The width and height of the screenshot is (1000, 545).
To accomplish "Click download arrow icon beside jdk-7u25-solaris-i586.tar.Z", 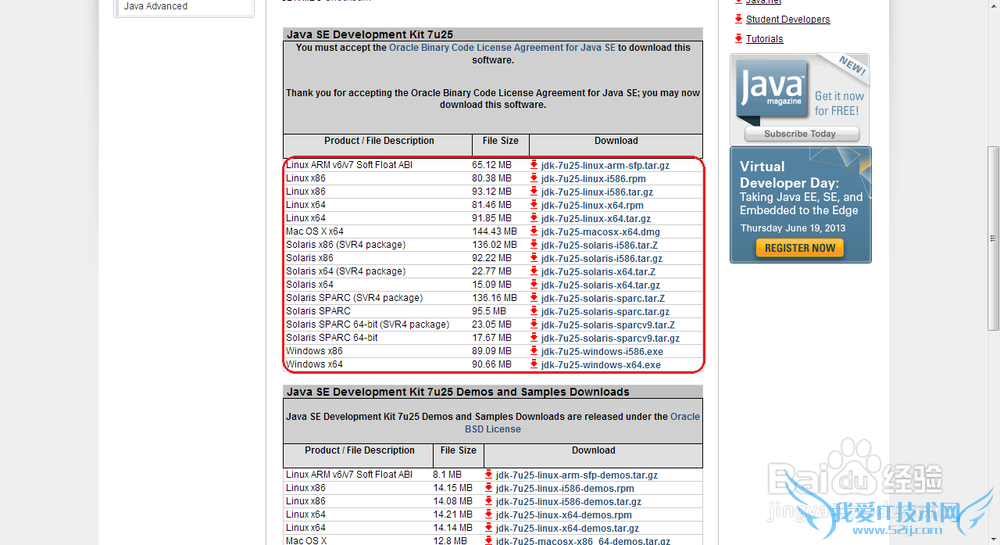I will (x=534, y=245).
